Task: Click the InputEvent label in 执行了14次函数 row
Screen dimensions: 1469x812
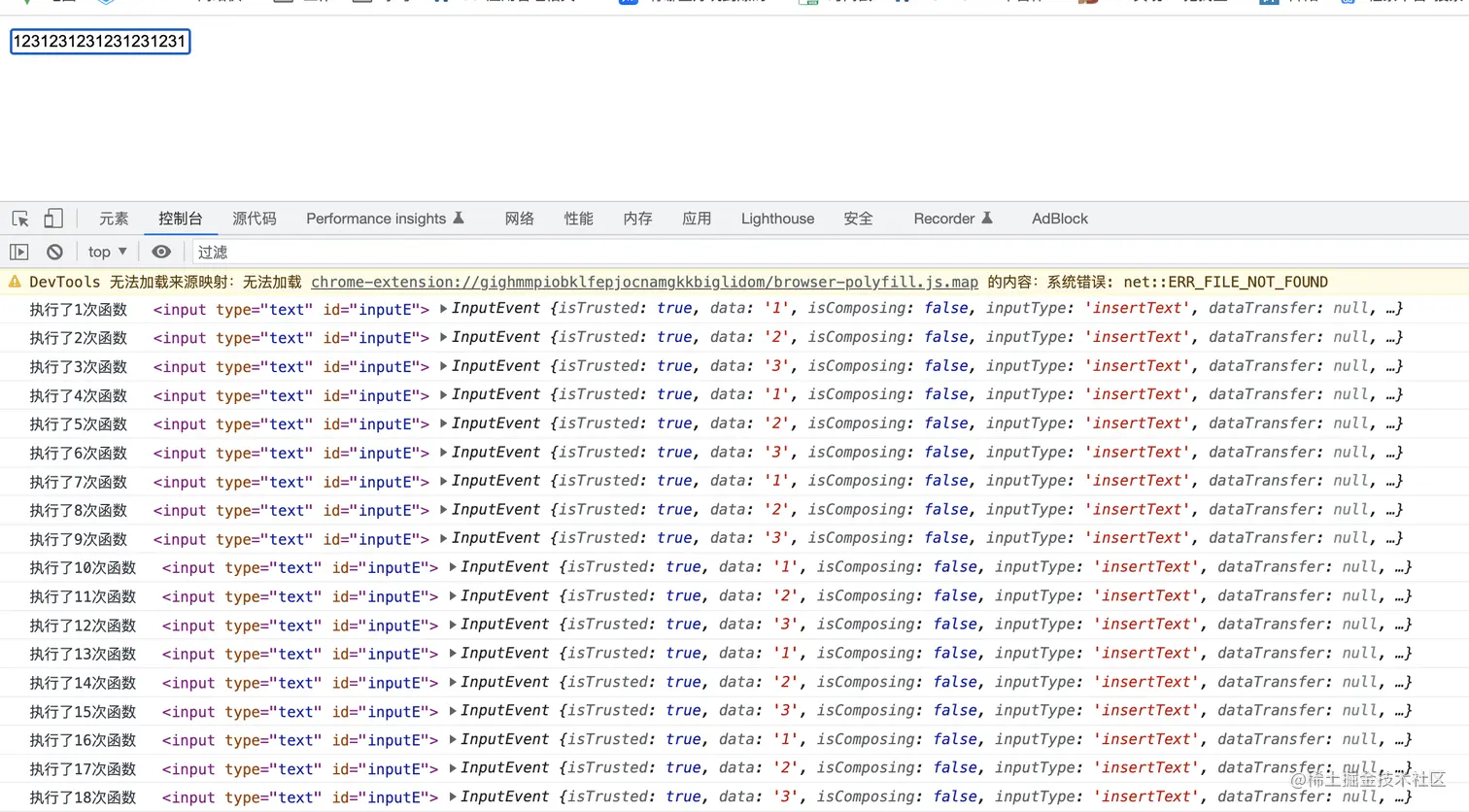Action: [504, 683]
